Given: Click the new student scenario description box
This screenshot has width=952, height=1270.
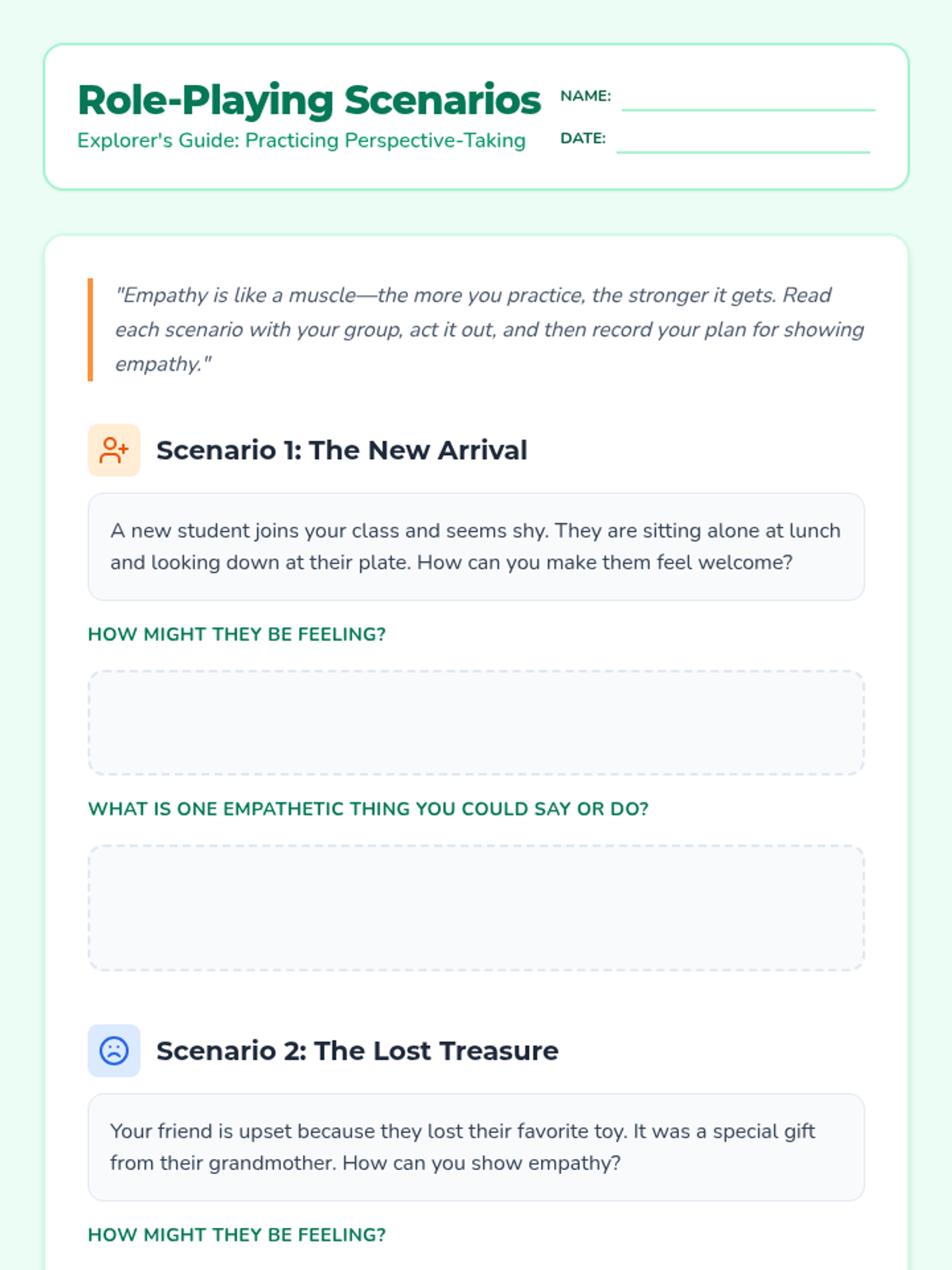Looking at the screenshot, I should click(476, 547).
